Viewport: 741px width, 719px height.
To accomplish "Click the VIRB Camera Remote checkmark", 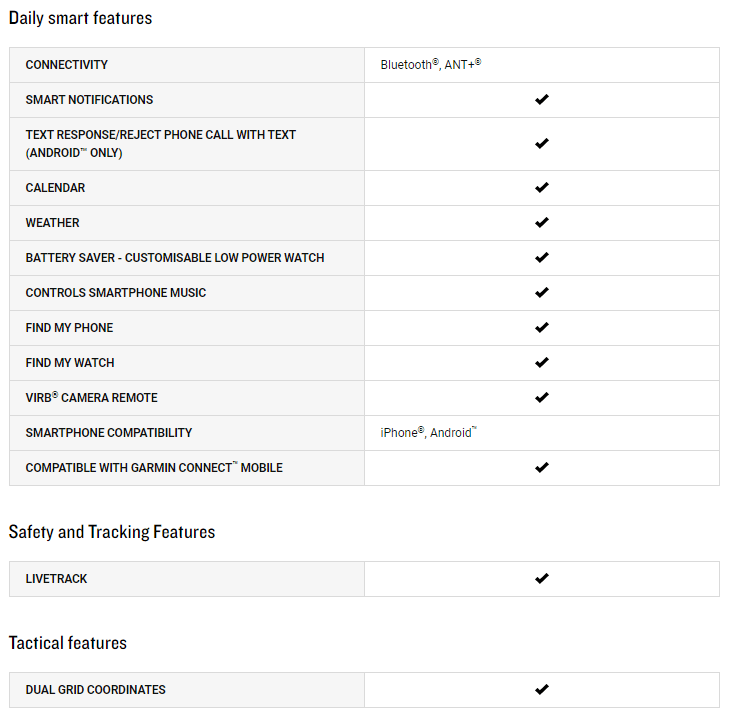I will (x=542, y=398).
